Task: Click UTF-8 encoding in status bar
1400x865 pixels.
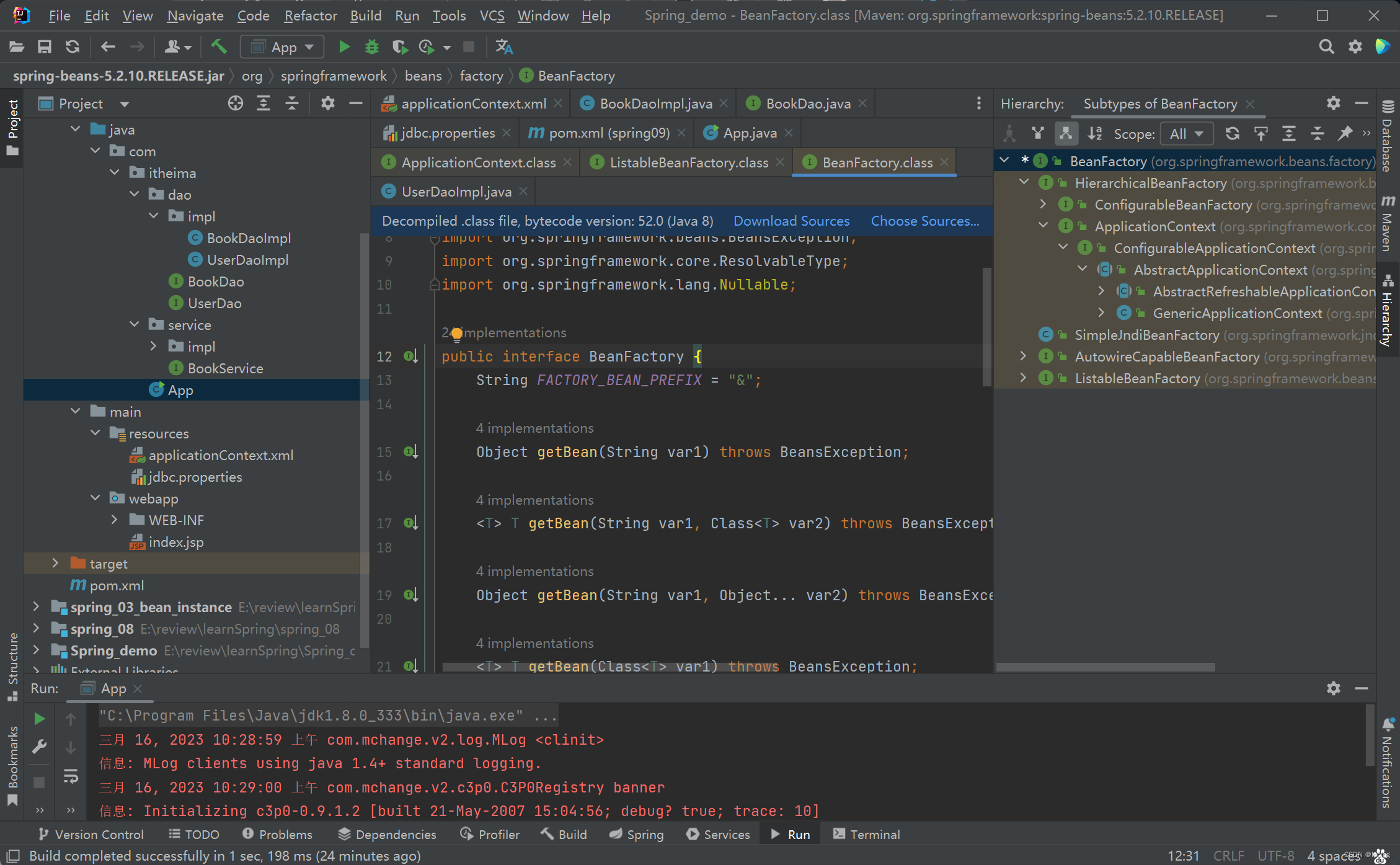Action: [x=1275, y=856]
